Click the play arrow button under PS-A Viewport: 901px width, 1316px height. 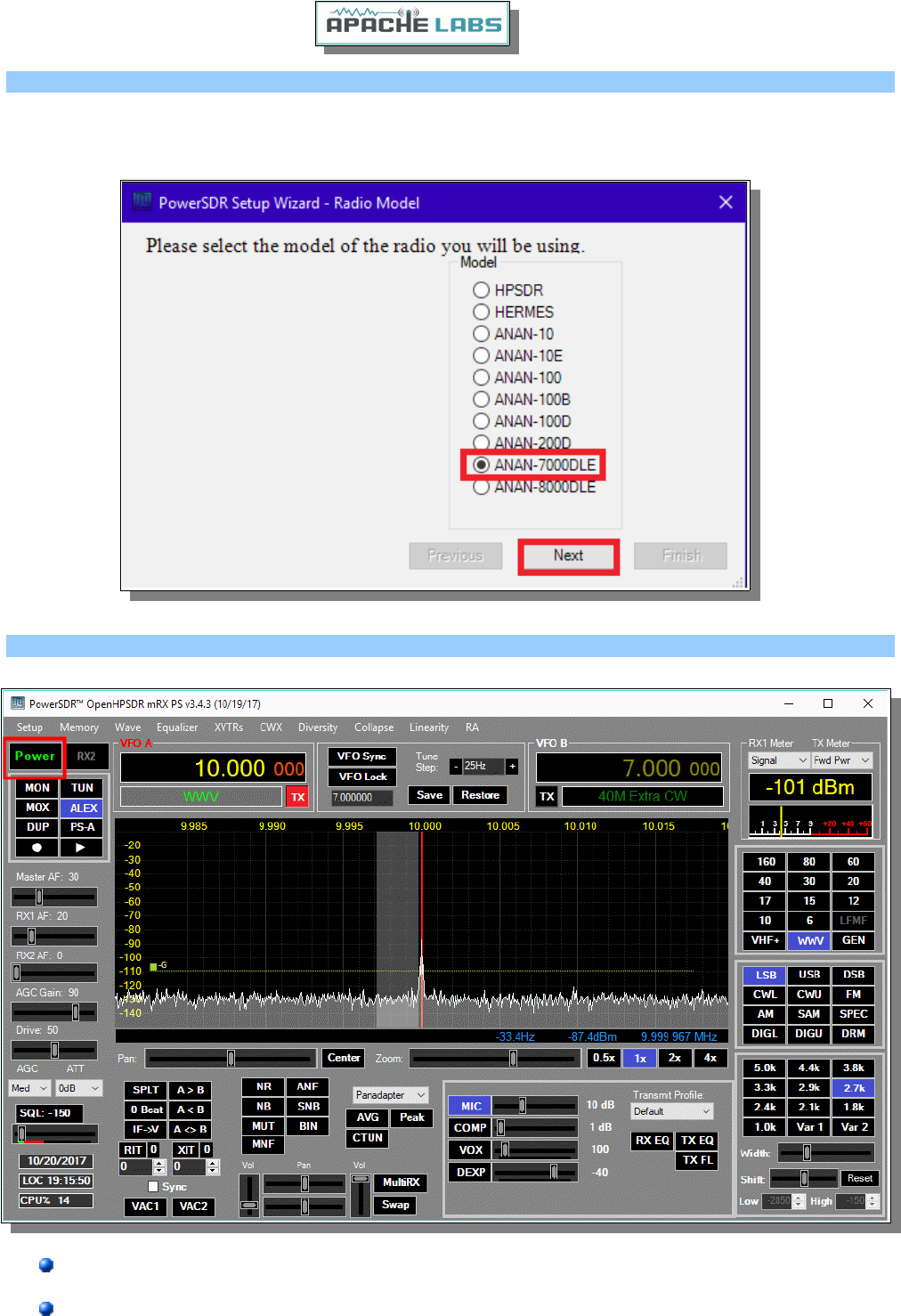[x=81, y=848]
